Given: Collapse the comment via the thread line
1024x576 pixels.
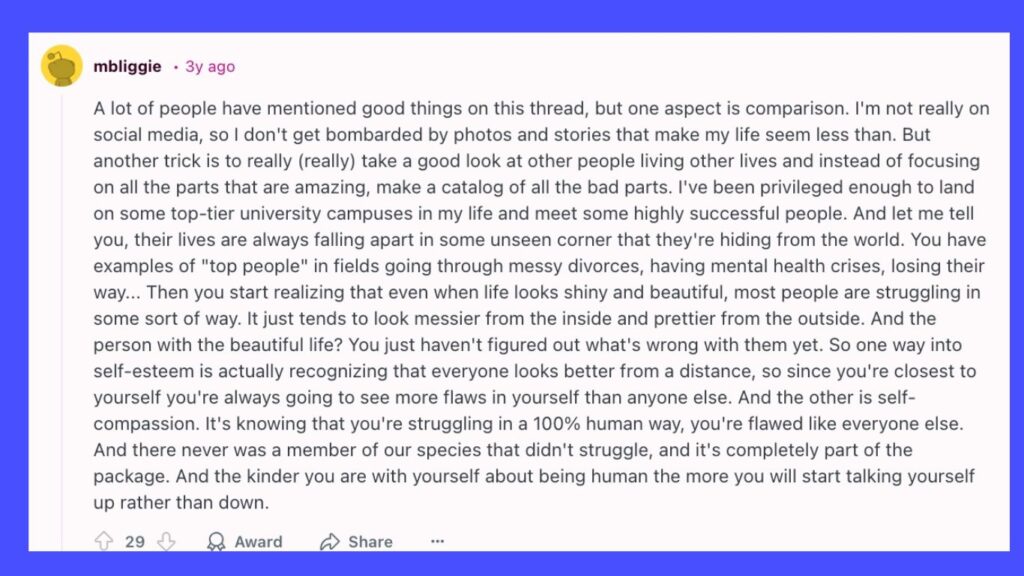Looking at the screenshot, I should 61,300.
